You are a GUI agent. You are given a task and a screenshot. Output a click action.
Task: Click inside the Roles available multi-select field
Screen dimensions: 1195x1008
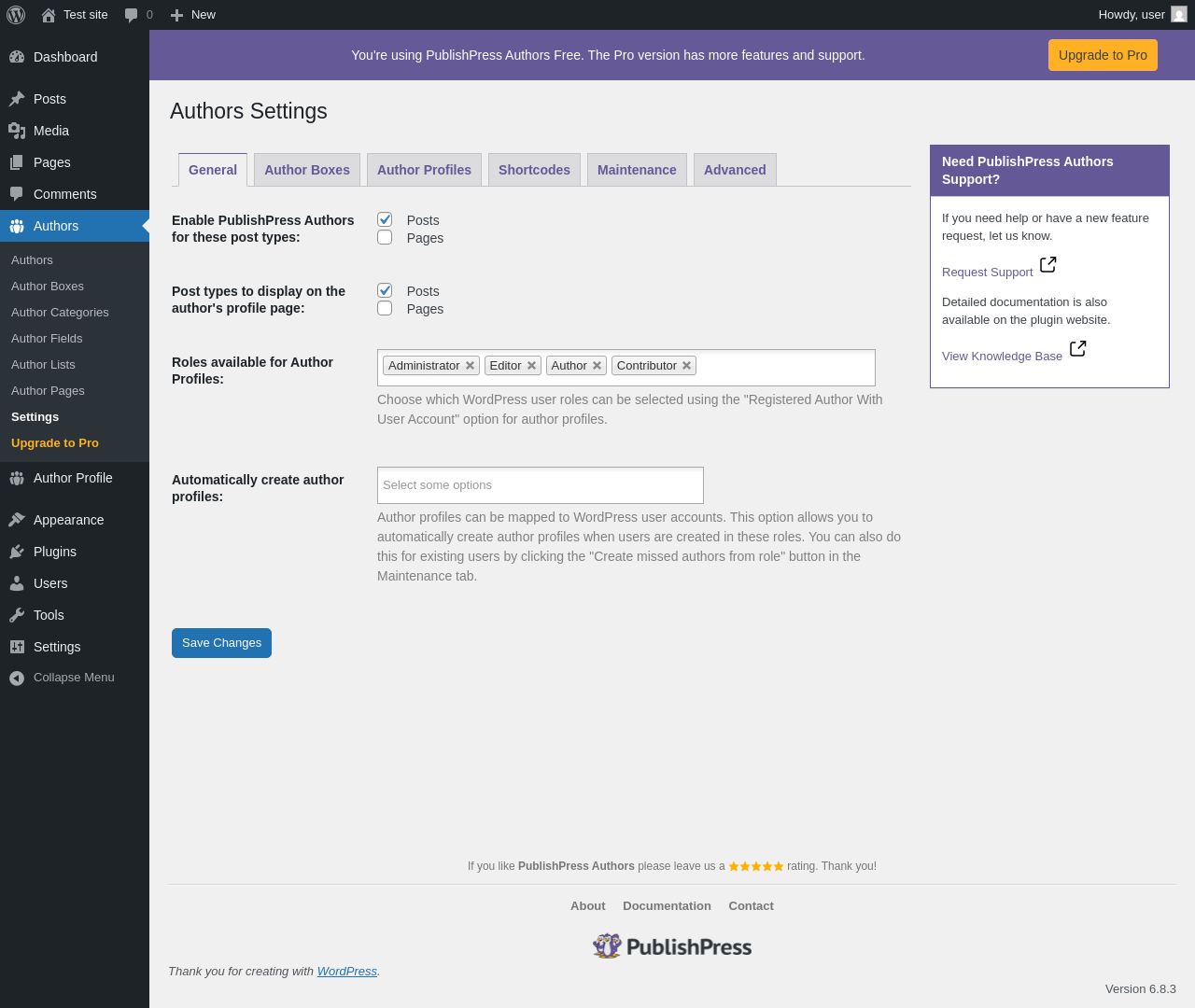pyautogui.click(x=626, y=368)
